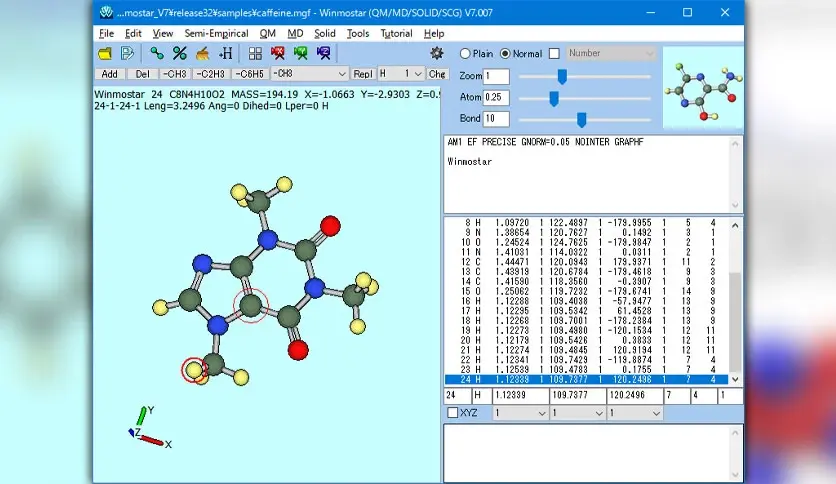Click the save file icon
Screen dimensions: 836x484
[x=127, y=53]
